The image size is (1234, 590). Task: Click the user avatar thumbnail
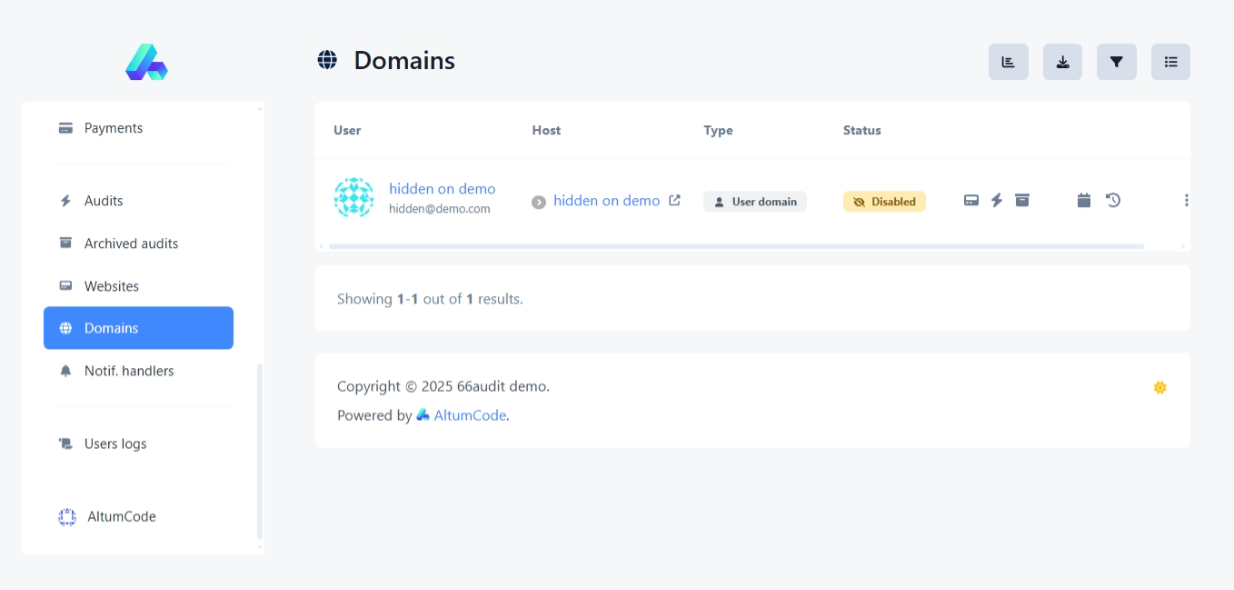pos(353,198)
